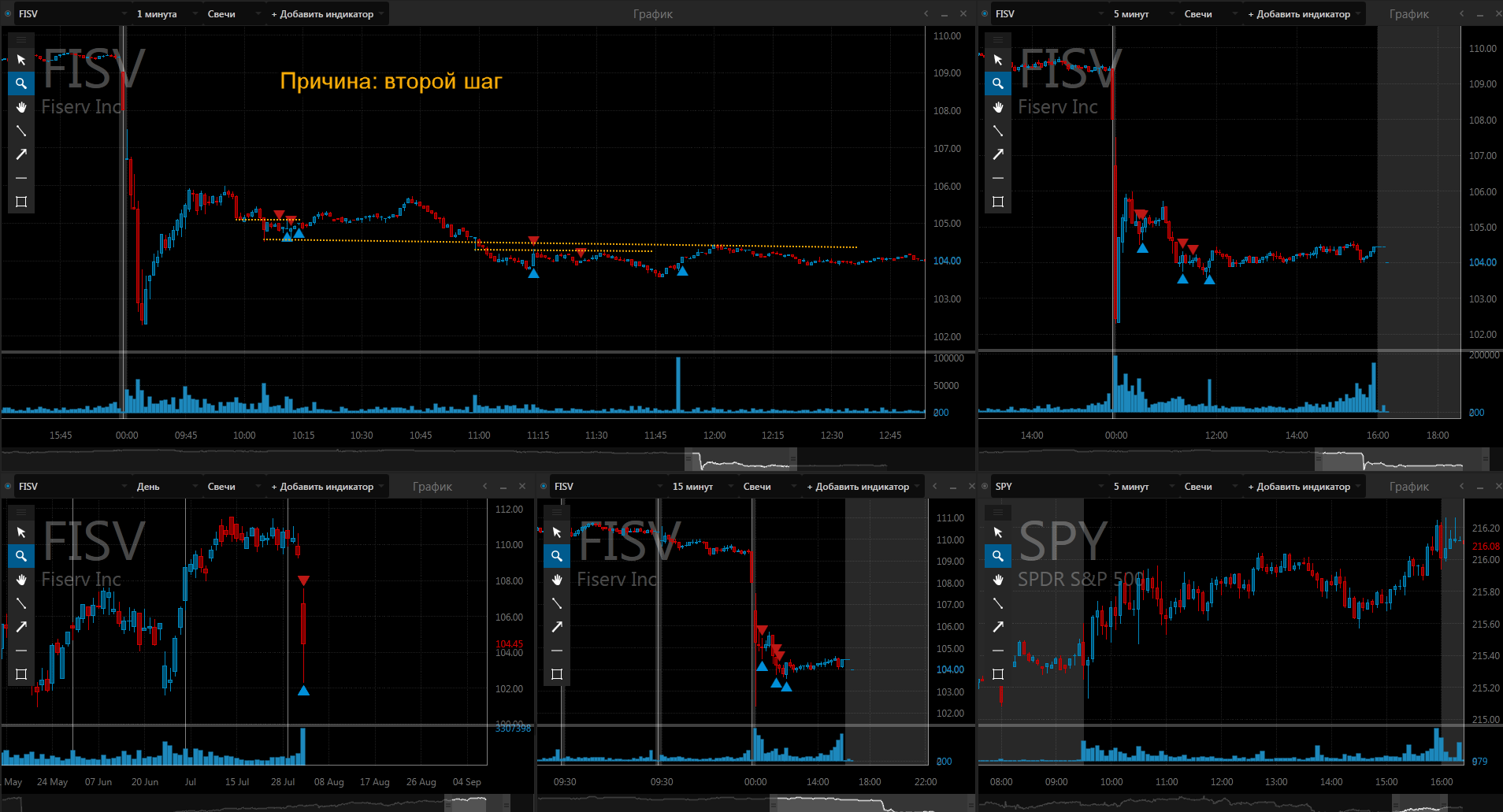This screenshot has height=812, width=1503.
Task: Toggle the link circle on FISV daily chart header
Action: point(8,487)
